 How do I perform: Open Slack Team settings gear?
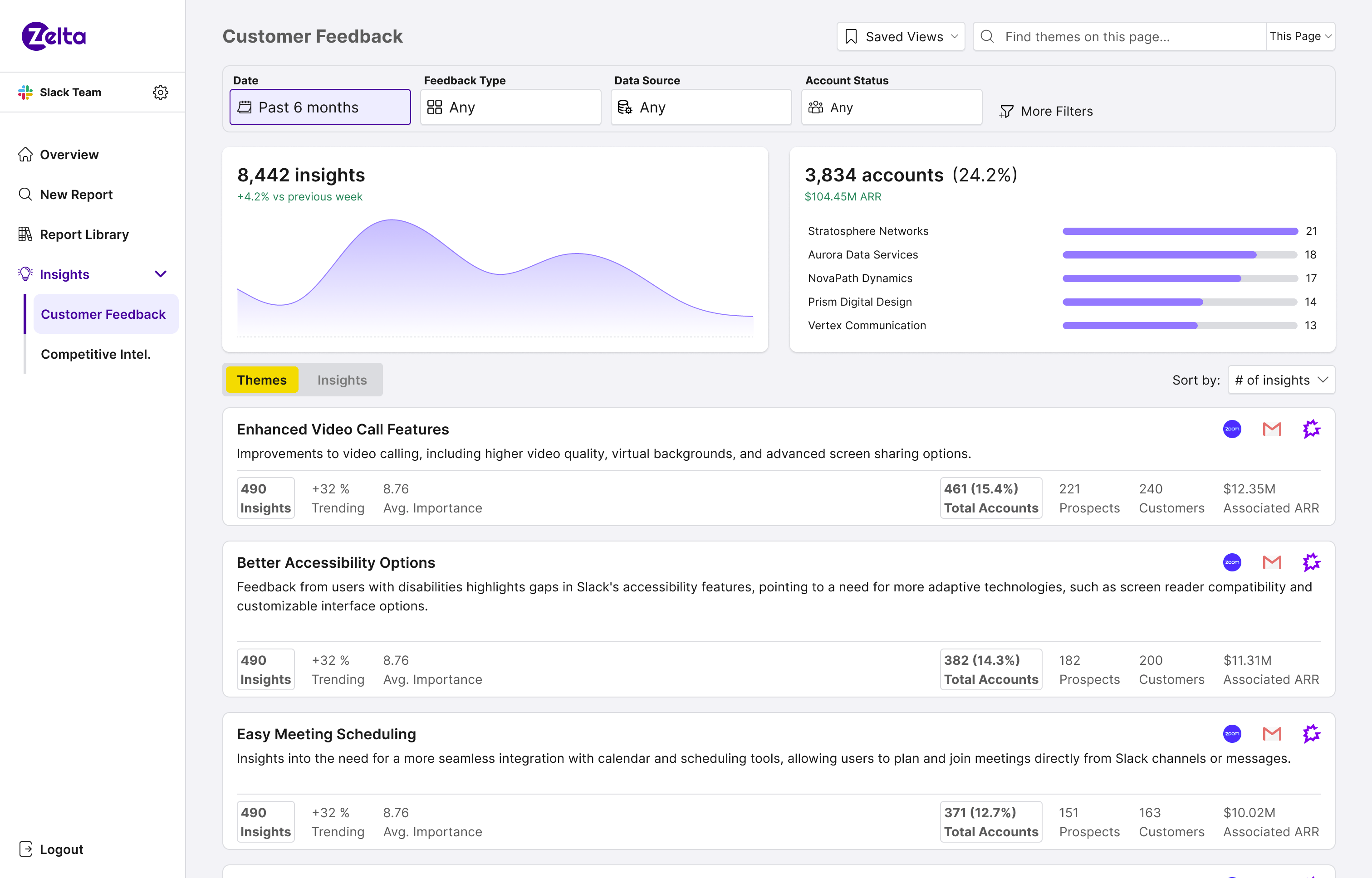pos(161,93)
